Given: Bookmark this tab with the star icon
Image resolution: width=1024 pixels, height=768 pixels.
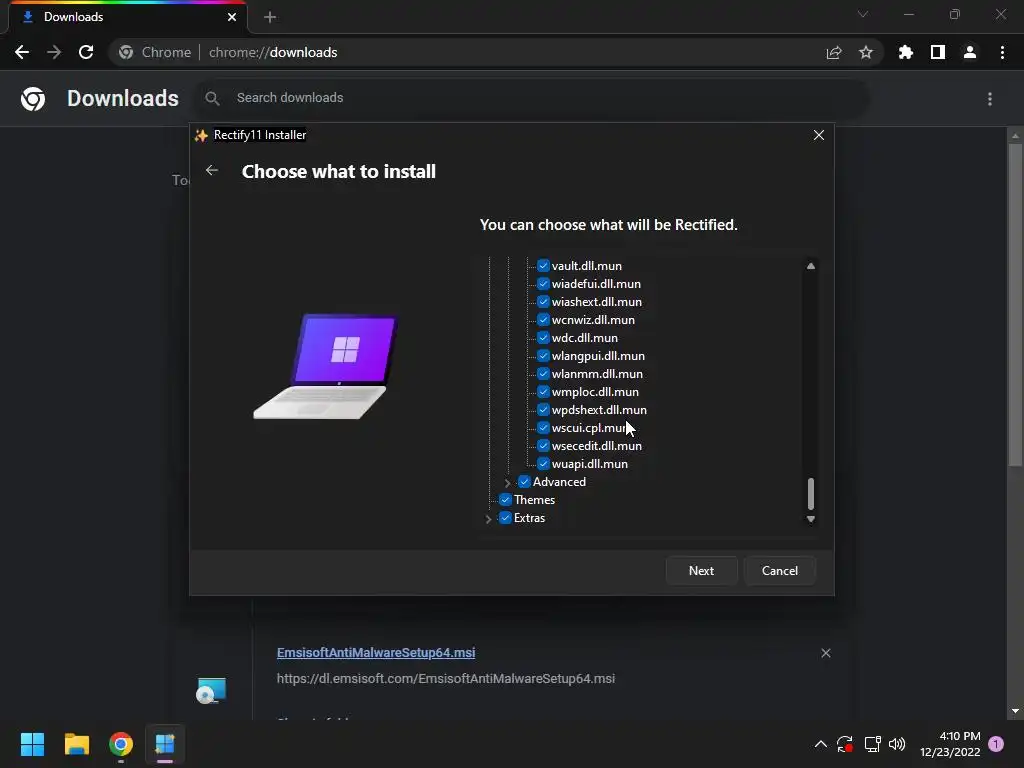Looking at the screenshot, I should [866, 52].
